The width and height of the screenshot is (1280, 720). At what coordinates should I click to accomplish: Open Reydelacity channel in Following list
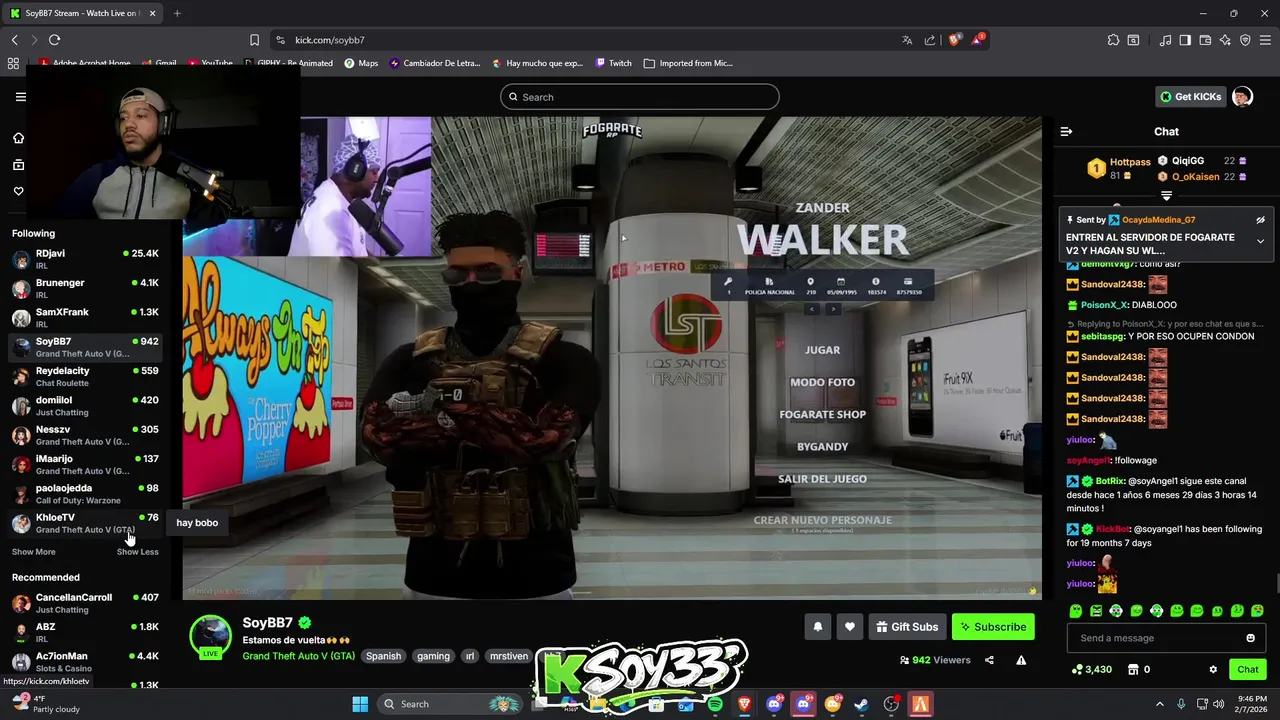click(85, 376)
